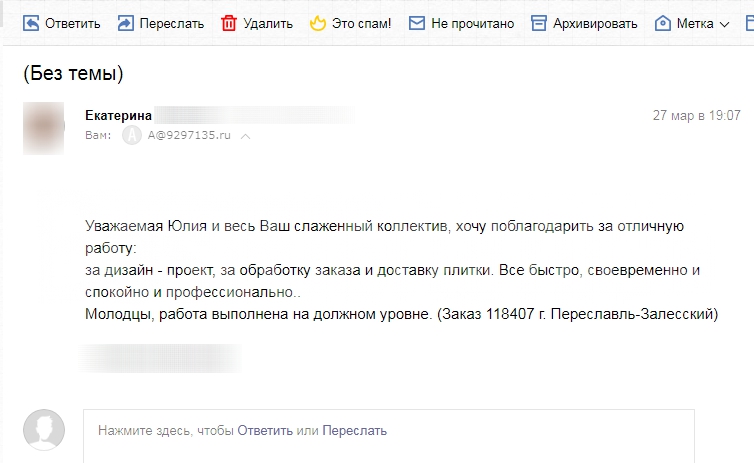Click the Переслать link in reply box
Viewport: 754px width, 463px height.
(x=354, y=430)
